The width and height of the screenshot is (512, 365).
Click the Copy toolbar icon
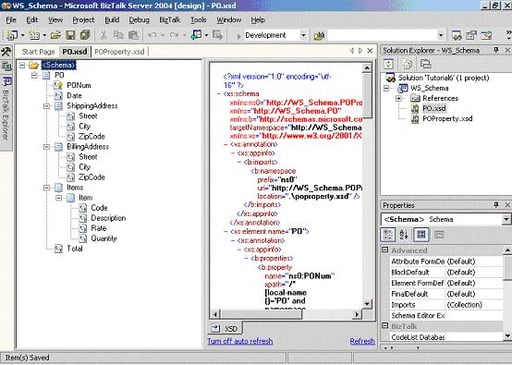[118, 35]
